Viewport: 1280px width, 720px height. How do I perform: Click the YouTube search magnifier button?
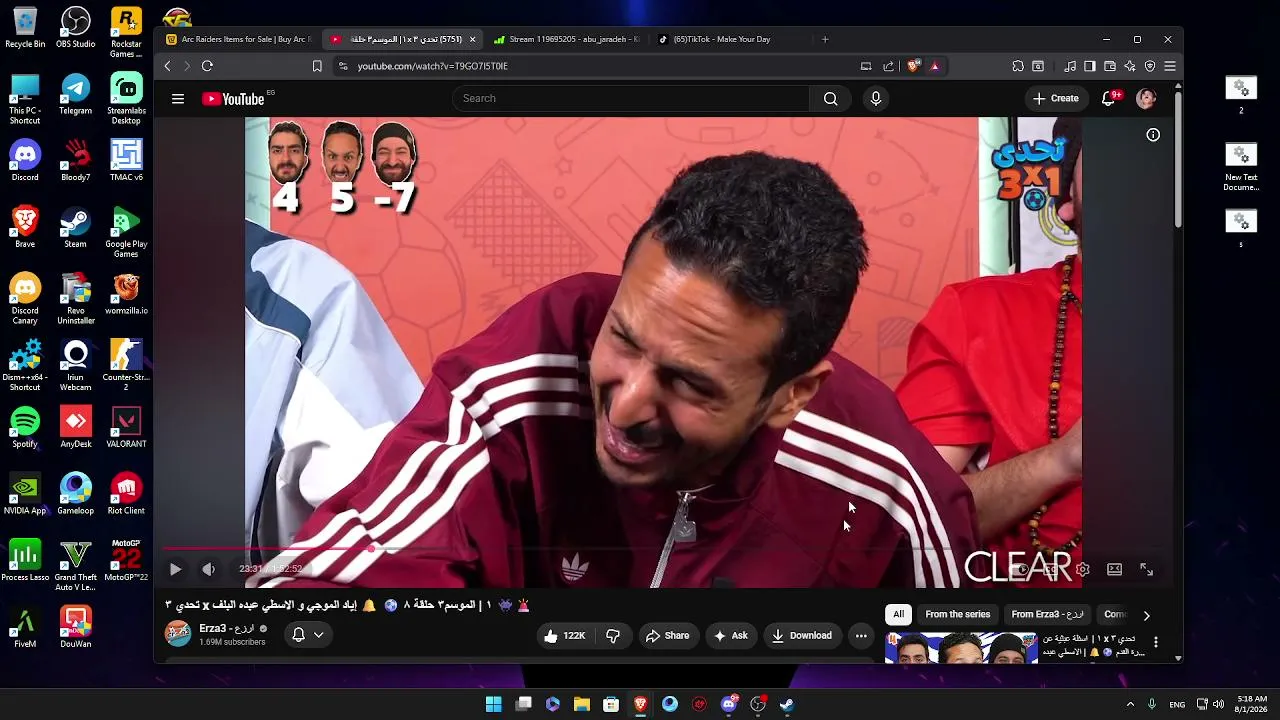pyautogui.click(x=830, y=99)
